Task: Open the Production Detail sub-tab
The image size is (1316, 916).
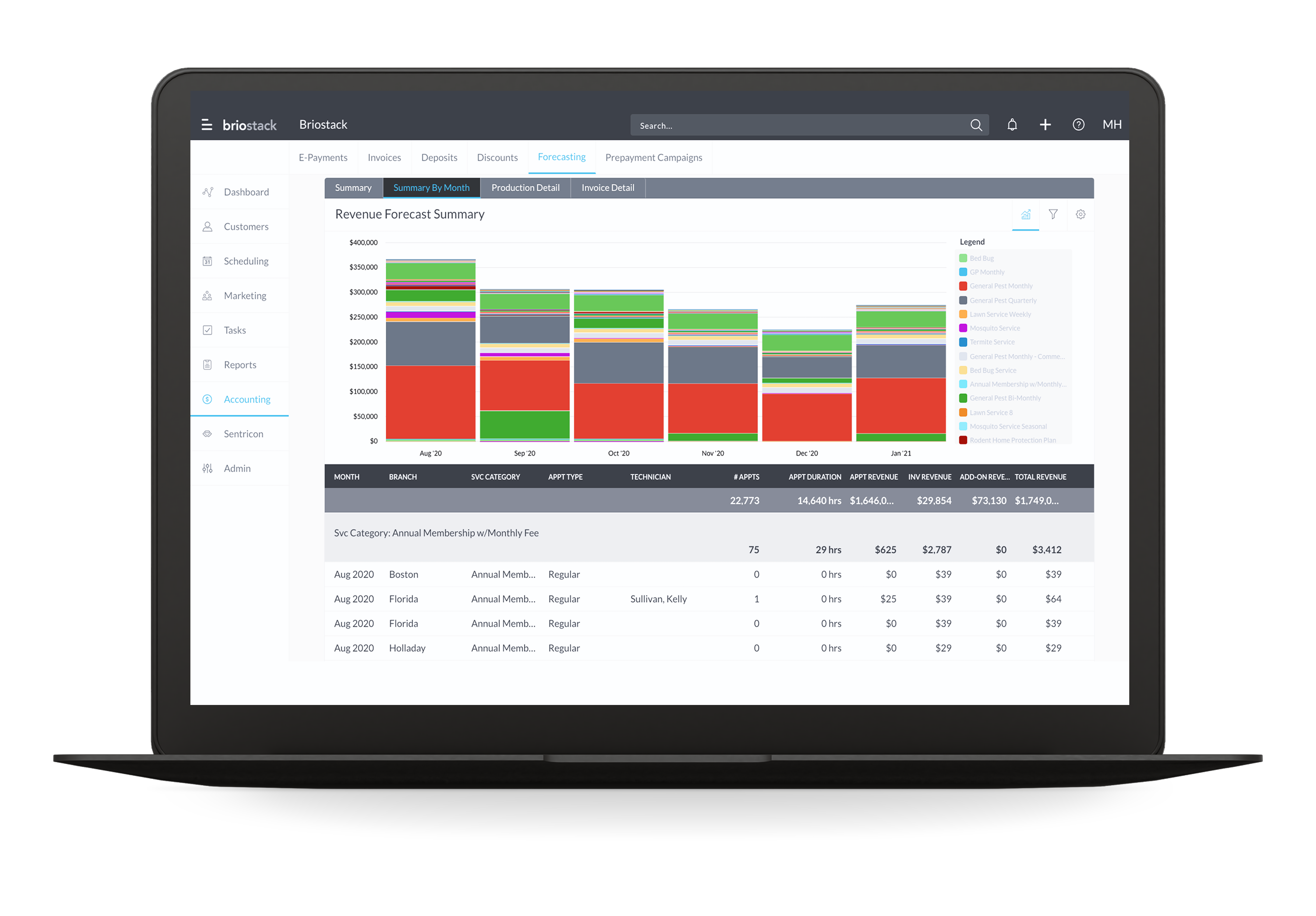Action: (x=525, y=188)
